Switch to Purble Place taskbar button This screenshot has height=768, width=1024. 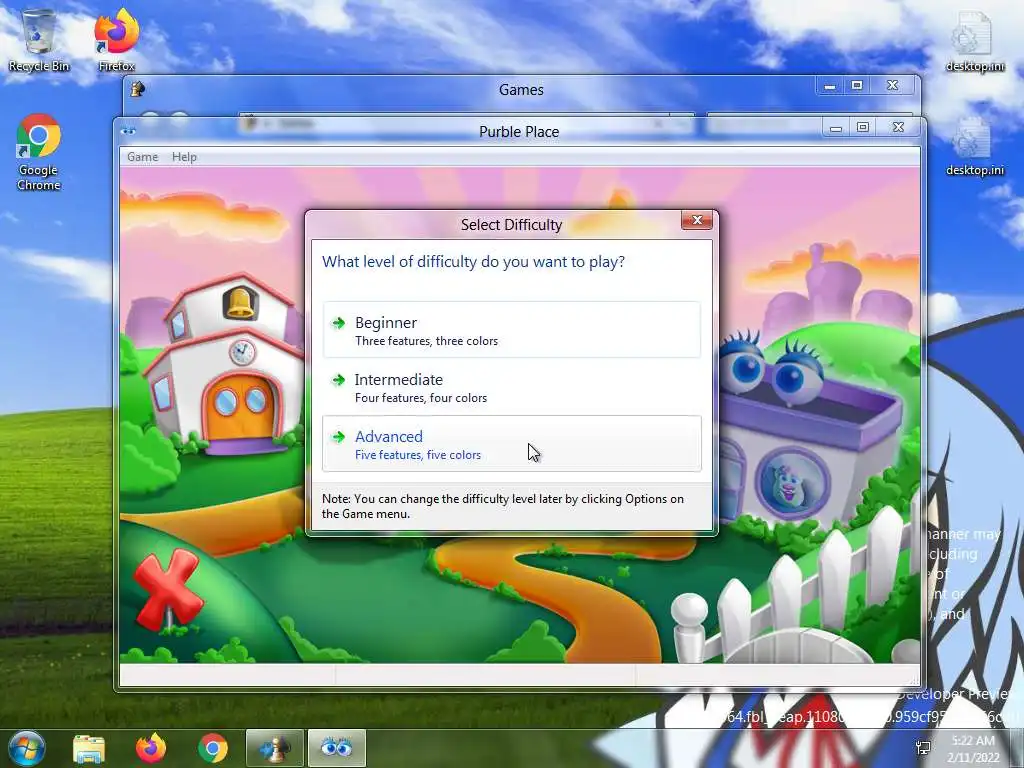pos(336,748)
